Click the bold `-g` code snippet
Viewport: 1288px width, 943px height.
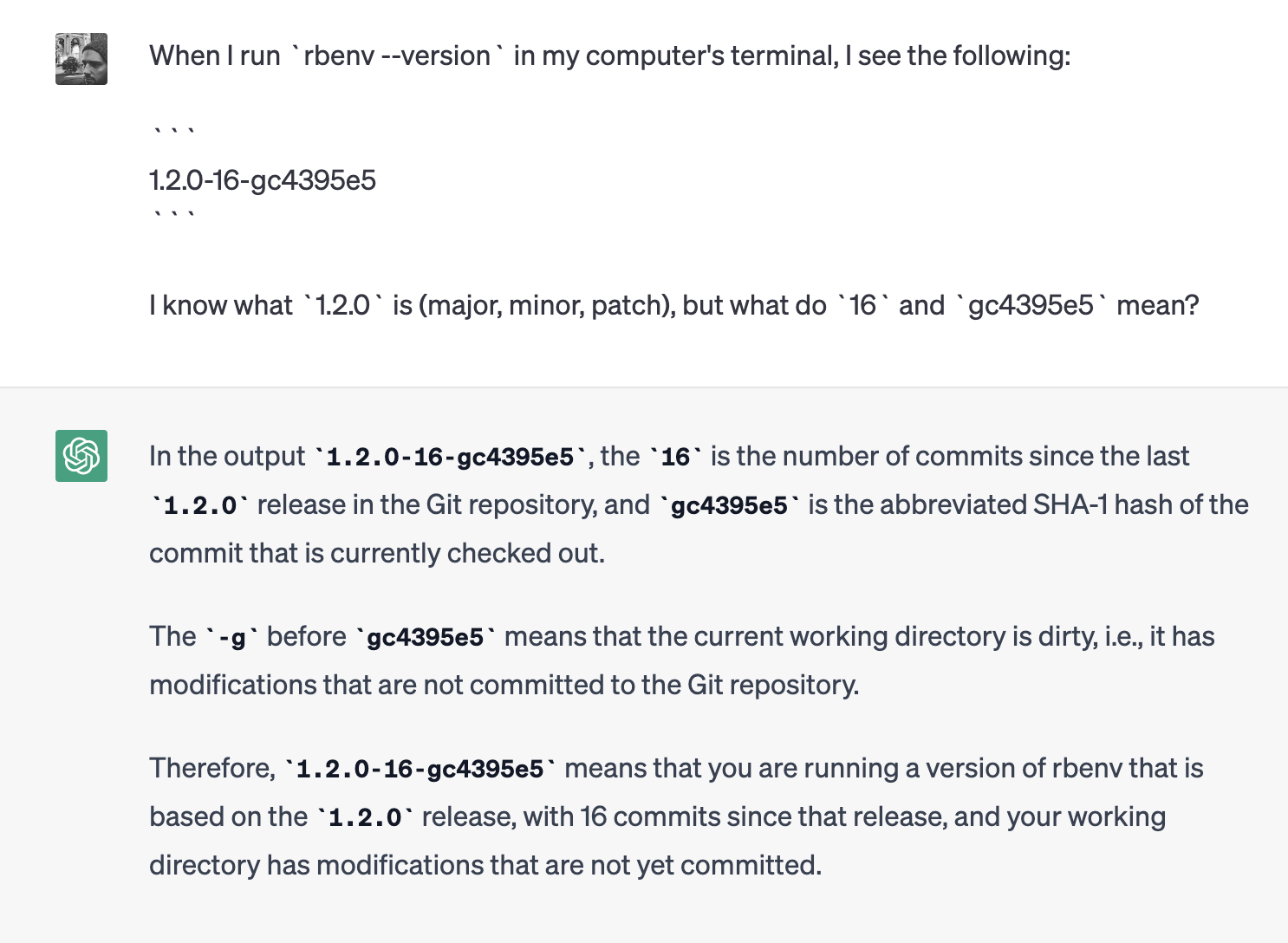point(232,637)
